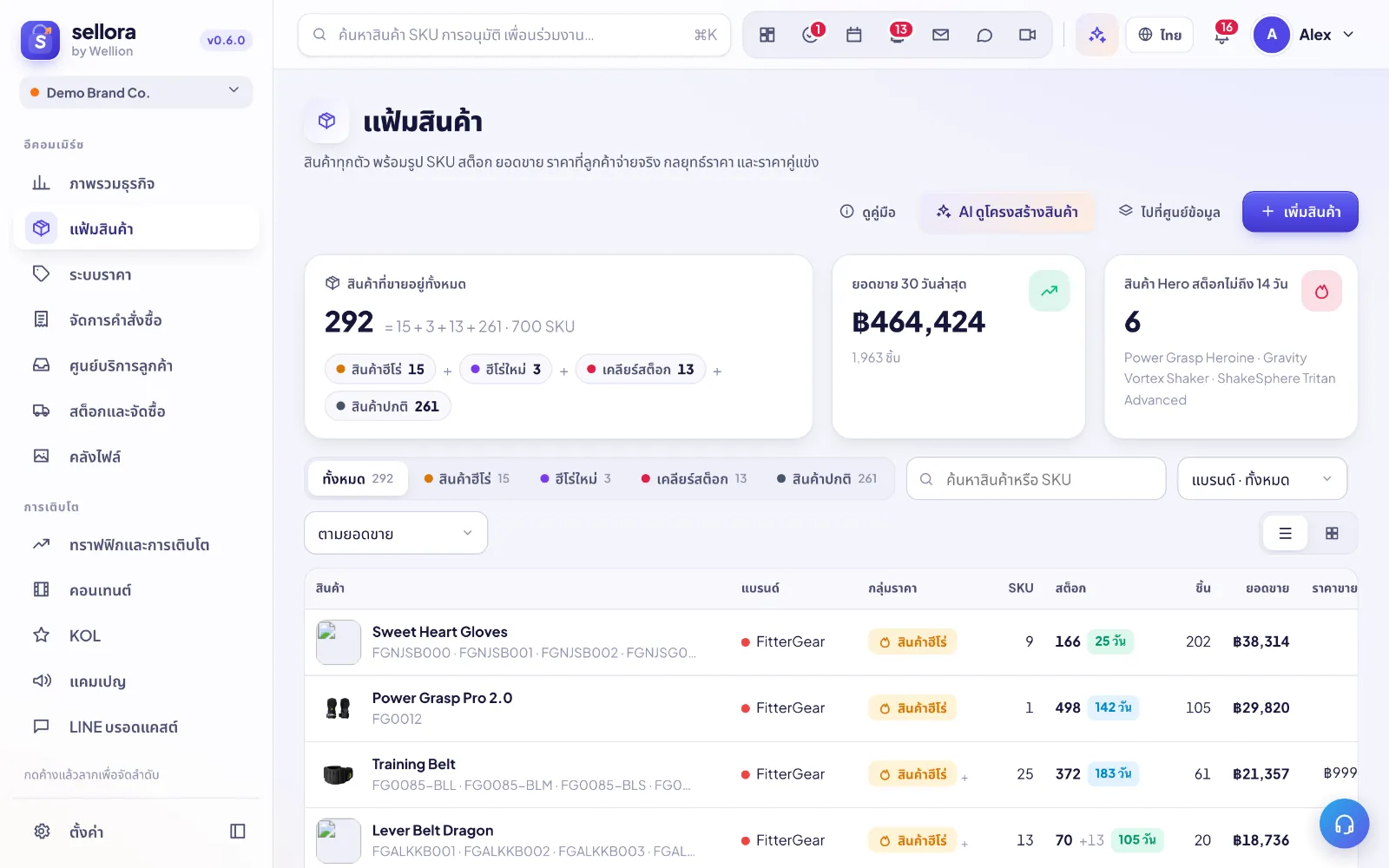The image size is (1389, 868).
Task: Click the global search bar at top
Action: [514, 35]
